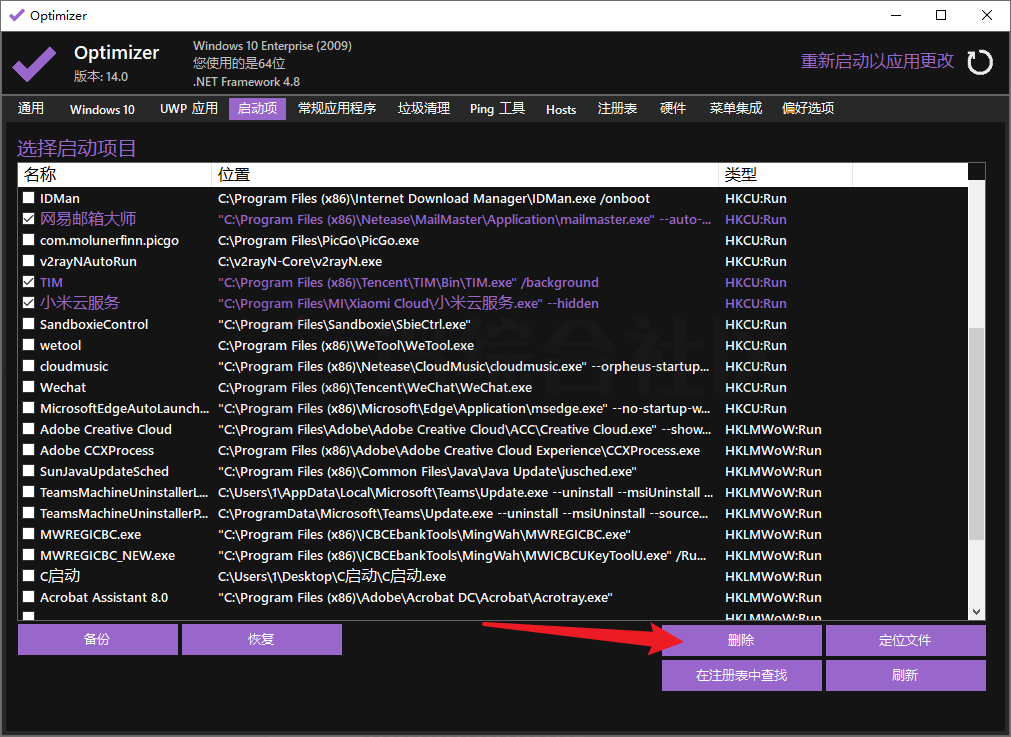This screenshot has height=737, width=1011.
Task: Check the v2rayNAutoRun checkbox
Action: 28,261
